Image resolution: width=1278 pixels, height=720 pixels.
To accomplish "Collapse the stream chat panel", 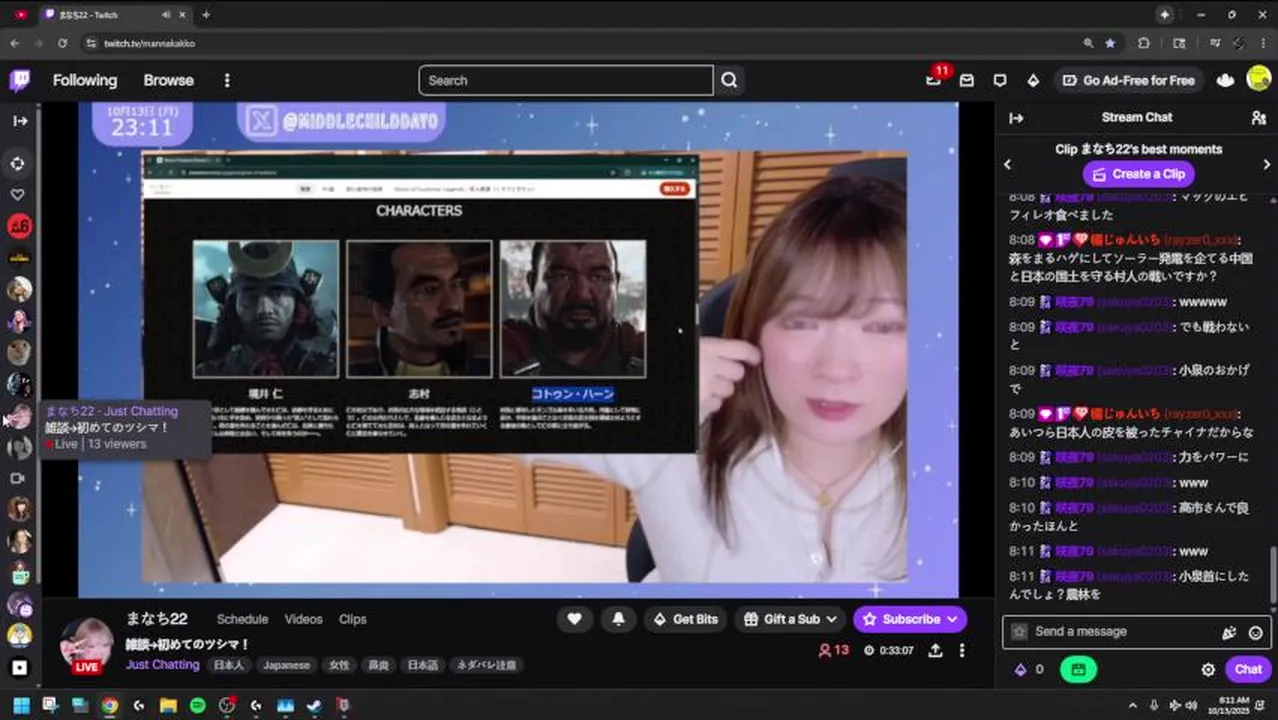I will coord(1016,118).
